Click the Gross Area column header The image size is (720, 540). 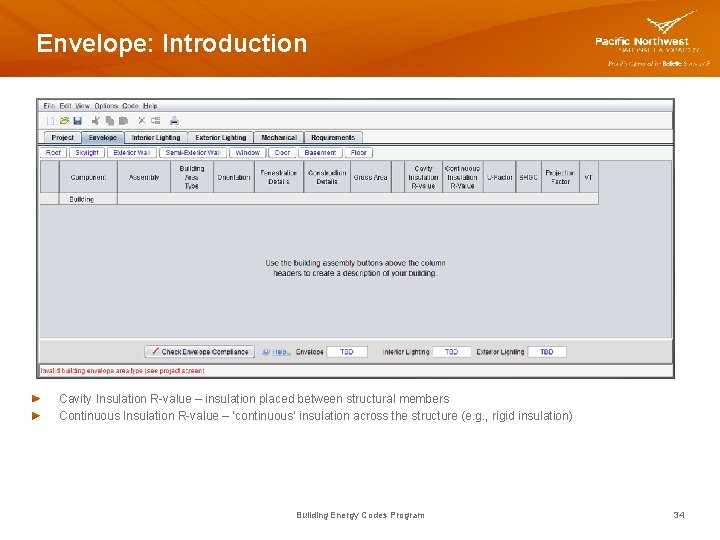point(371,177)
